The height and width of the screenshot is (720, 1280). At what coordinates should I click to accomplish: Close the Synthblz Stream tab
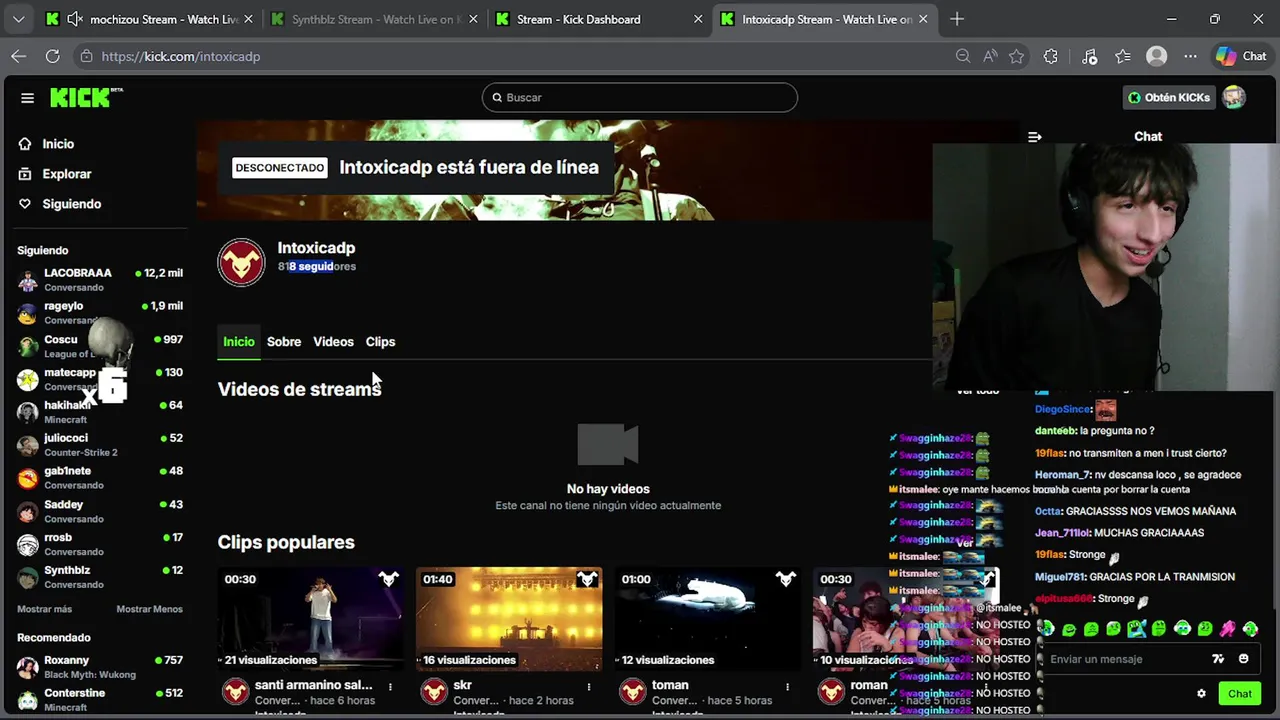(473, 19)
